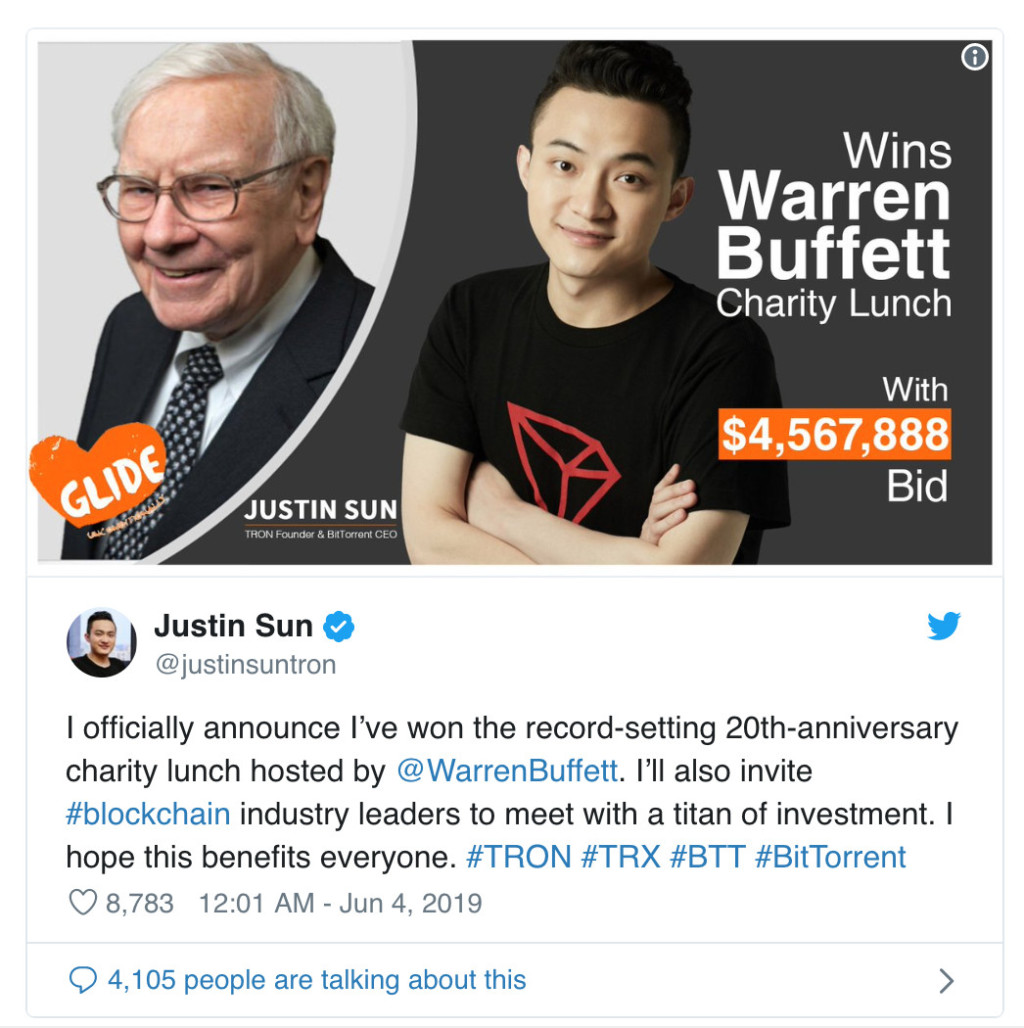The height and width of the screenshot is (1028, 1024).
Task: Click the 8,783 likes count
Action: point(140,903)
